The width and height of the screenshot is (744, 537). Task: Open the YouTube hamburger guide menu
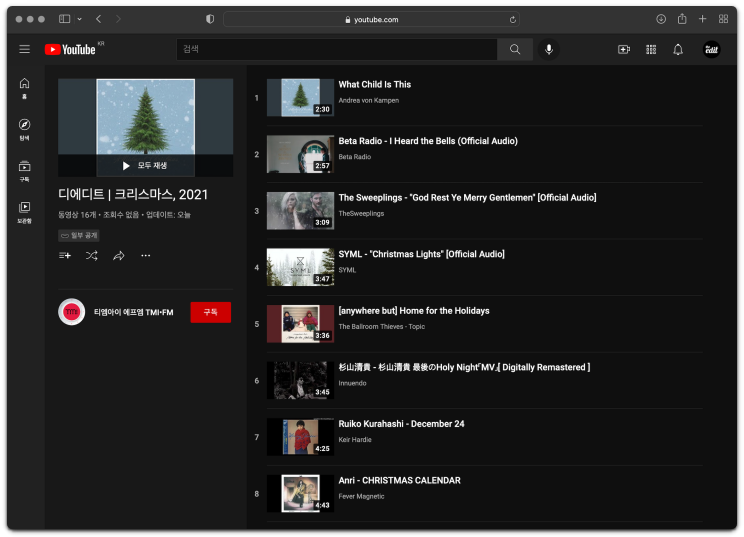(x=24, y=49)
